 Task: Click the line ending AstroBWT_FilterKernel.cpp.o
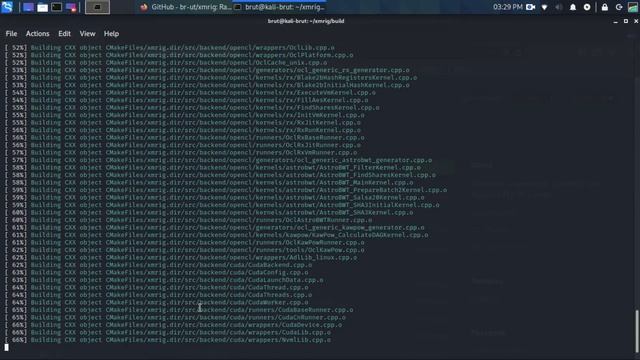[213, 168]
